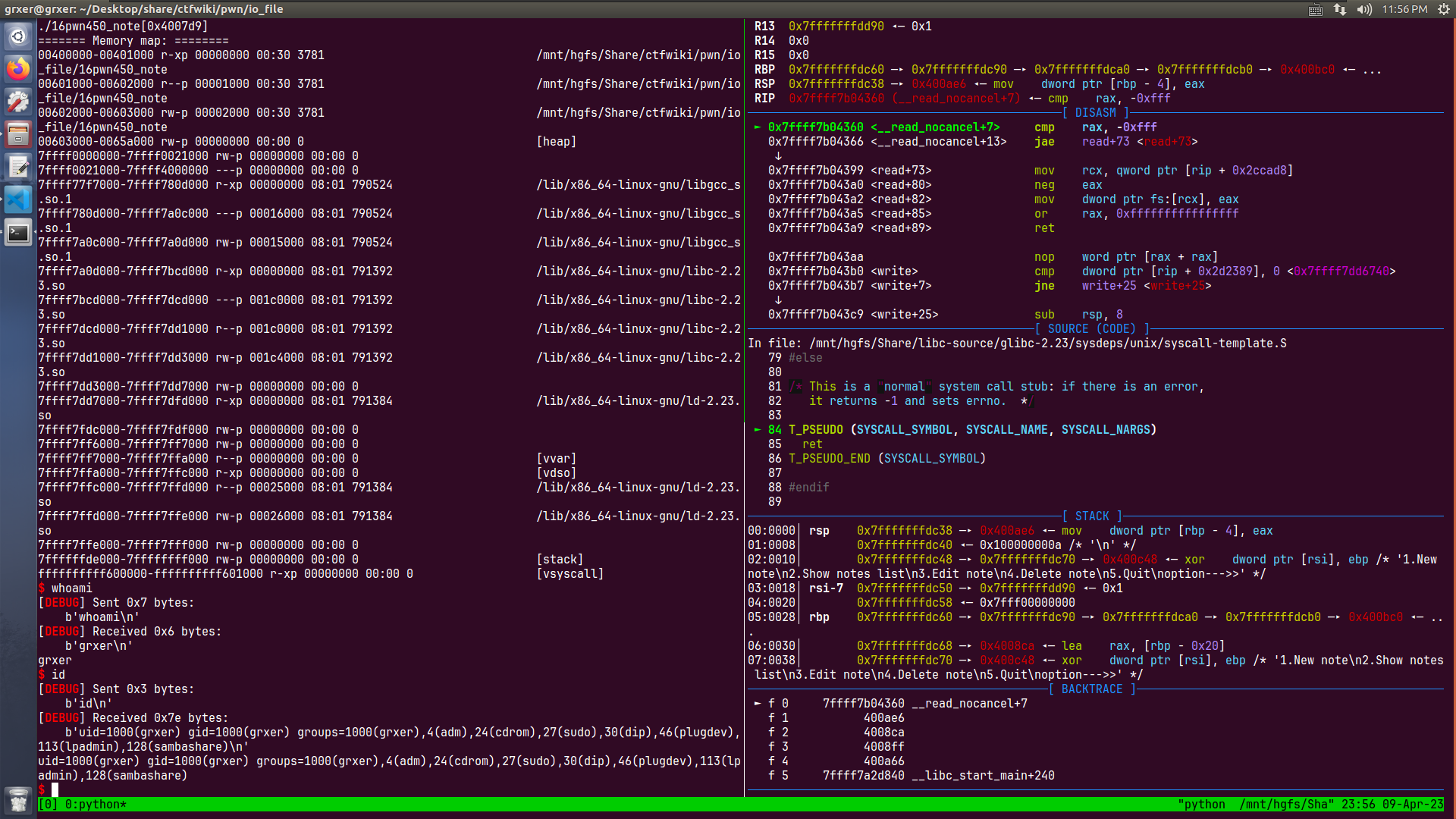The height and width of the screenshot is (819, 1456).
Task: Click the '[vsyscall]' memory map entry
Action: click(x=570, y=574)
